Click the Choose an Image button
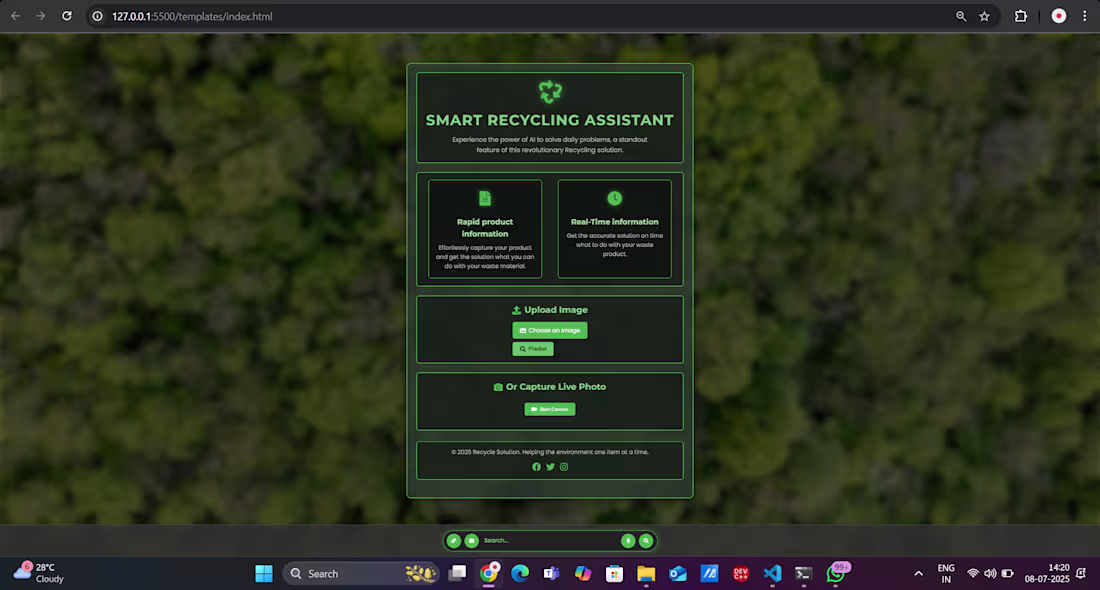This screenshot has height=590, width=1100. (x=550, y=330)
